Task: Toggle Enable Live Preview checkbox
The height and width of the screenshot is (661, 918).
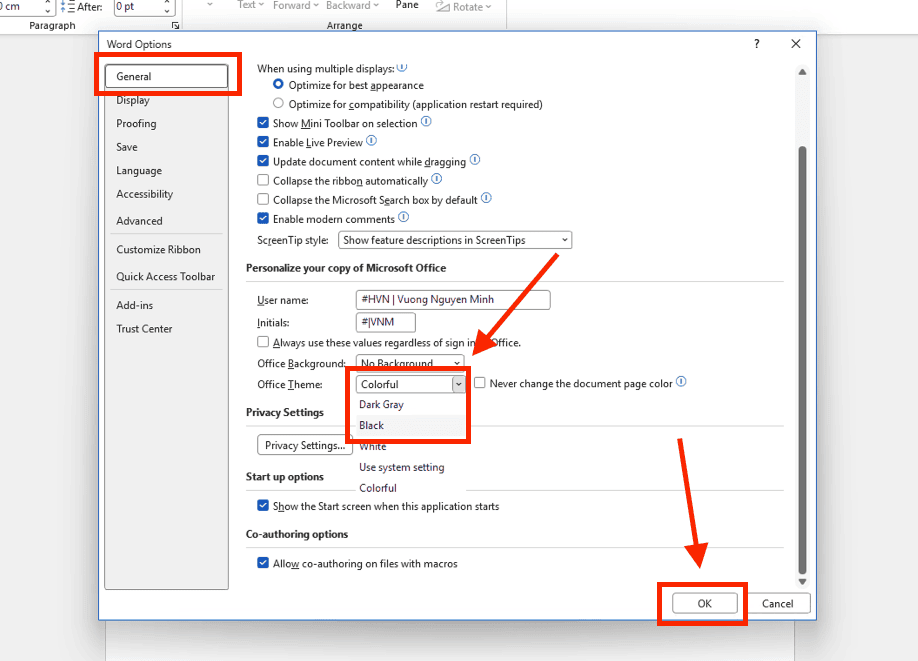Action: click(263, 142)
